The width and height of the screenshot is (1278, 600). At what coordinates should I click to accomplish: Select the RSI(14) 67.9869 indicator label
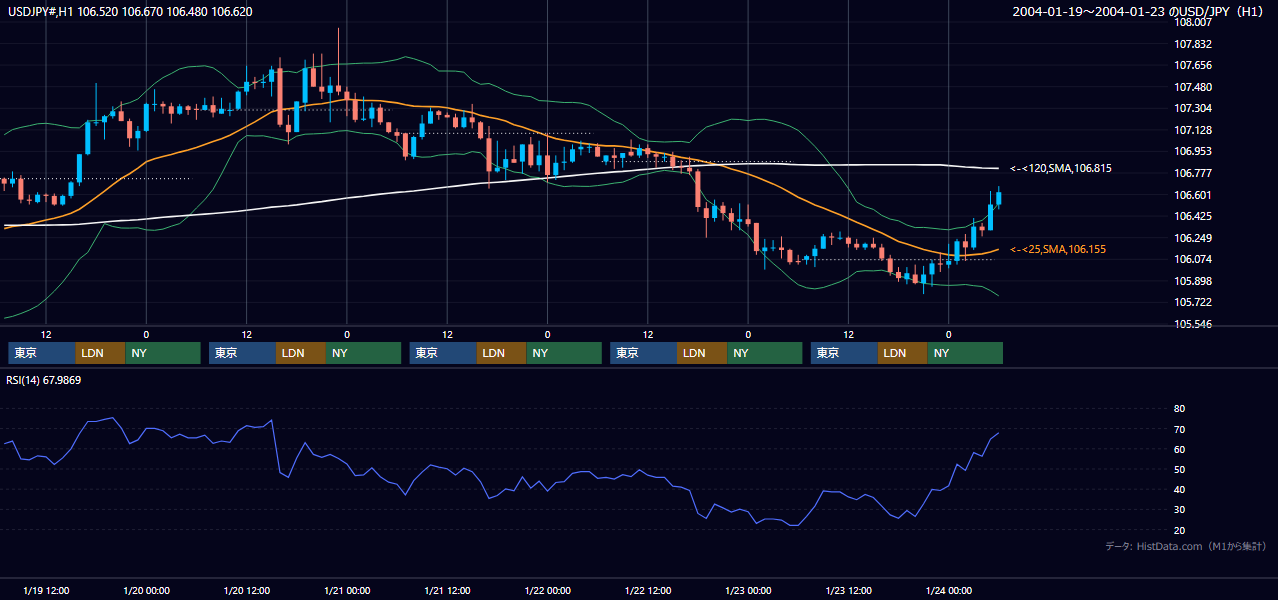pos(44,380)
